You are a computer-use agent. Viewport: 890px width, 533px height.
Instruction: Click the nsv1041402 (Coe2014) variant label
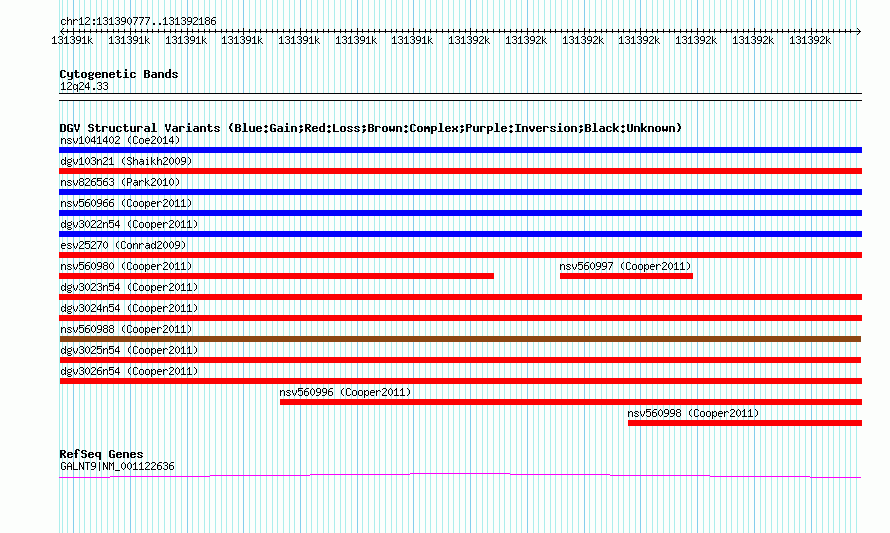120,140
